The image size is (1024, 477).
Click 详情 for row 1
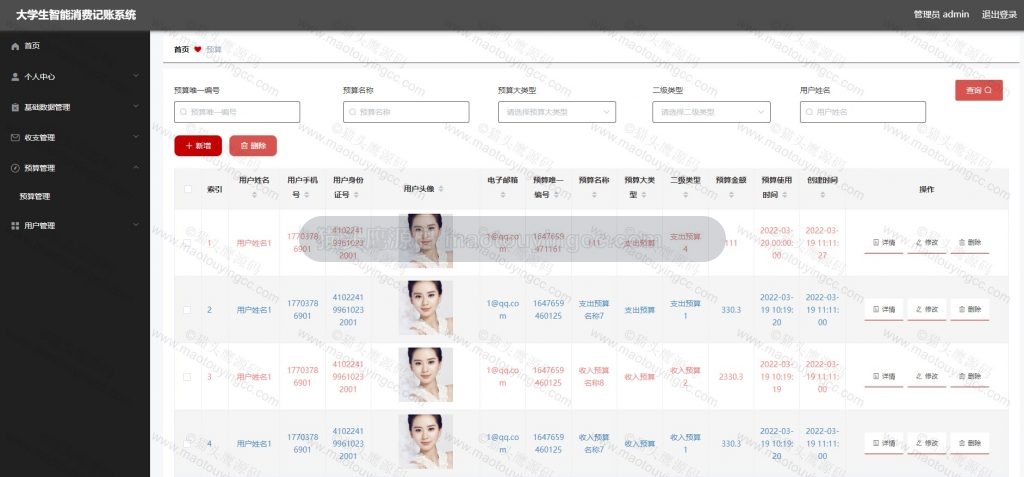point(884,242)
